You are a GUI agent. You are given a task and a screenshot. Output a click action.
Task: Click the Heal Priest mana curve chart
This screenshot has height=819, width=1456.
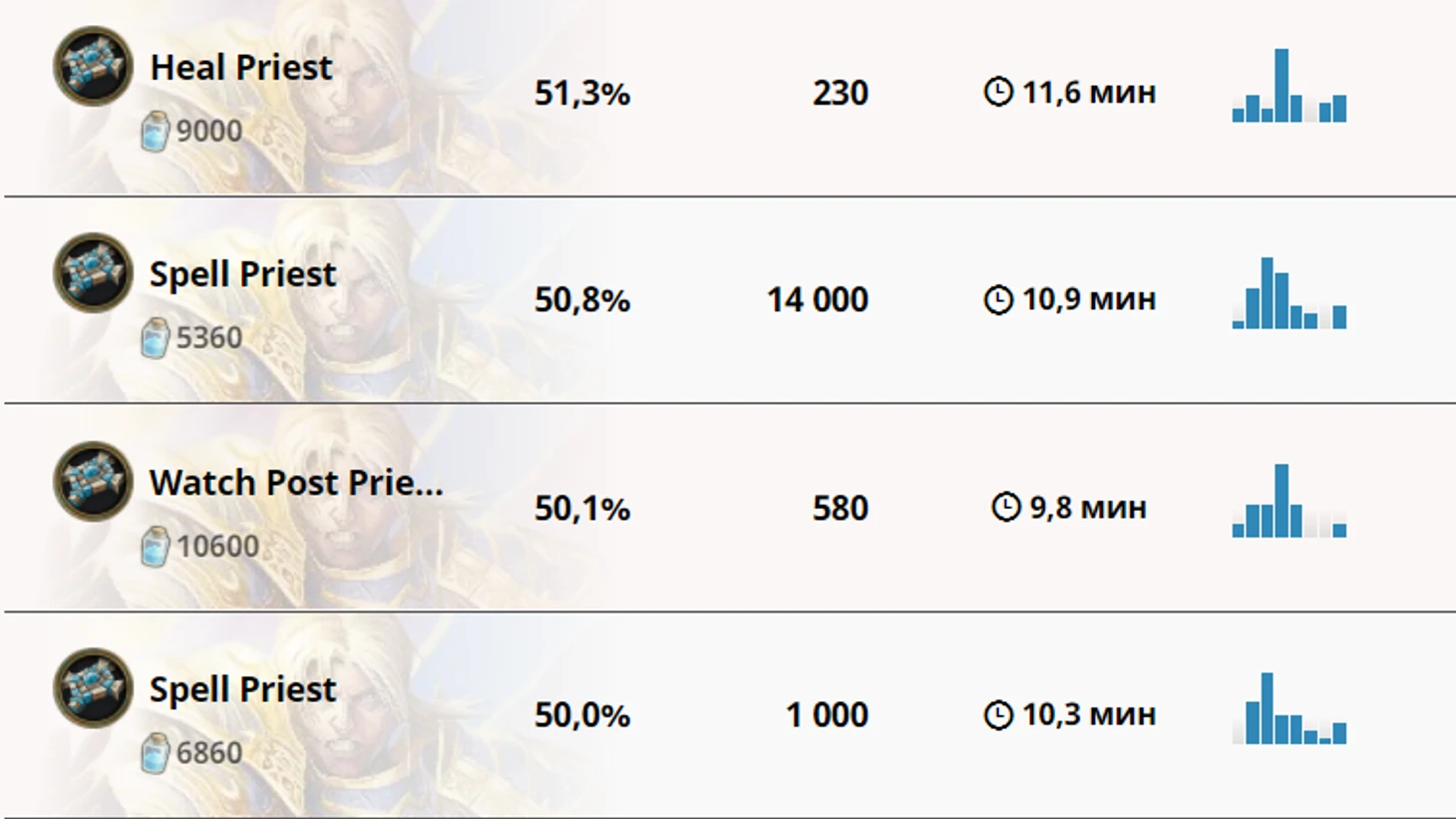tap(1289, 87)
